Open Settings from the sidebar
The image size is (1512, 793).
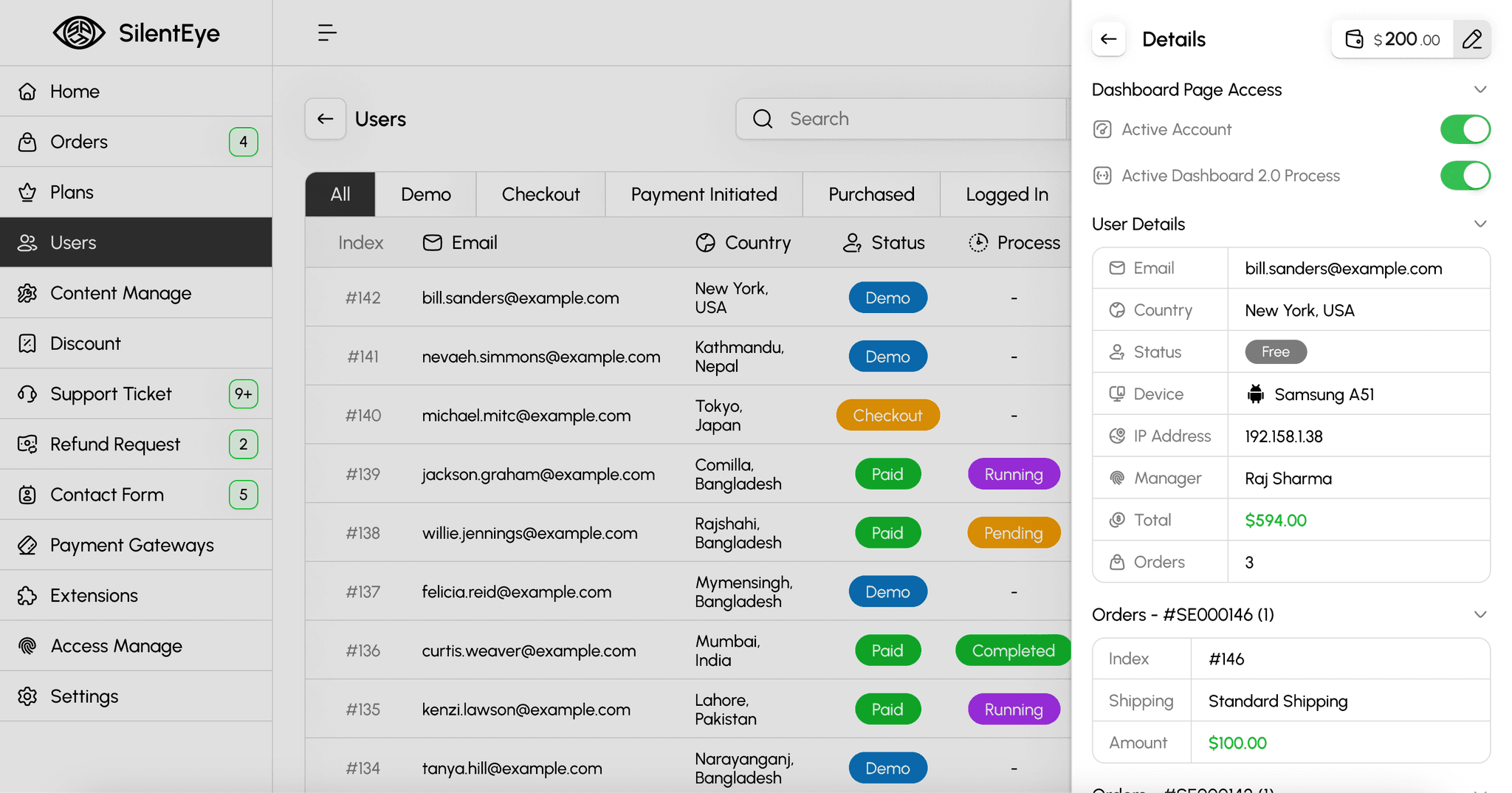(x=136, y=696)
